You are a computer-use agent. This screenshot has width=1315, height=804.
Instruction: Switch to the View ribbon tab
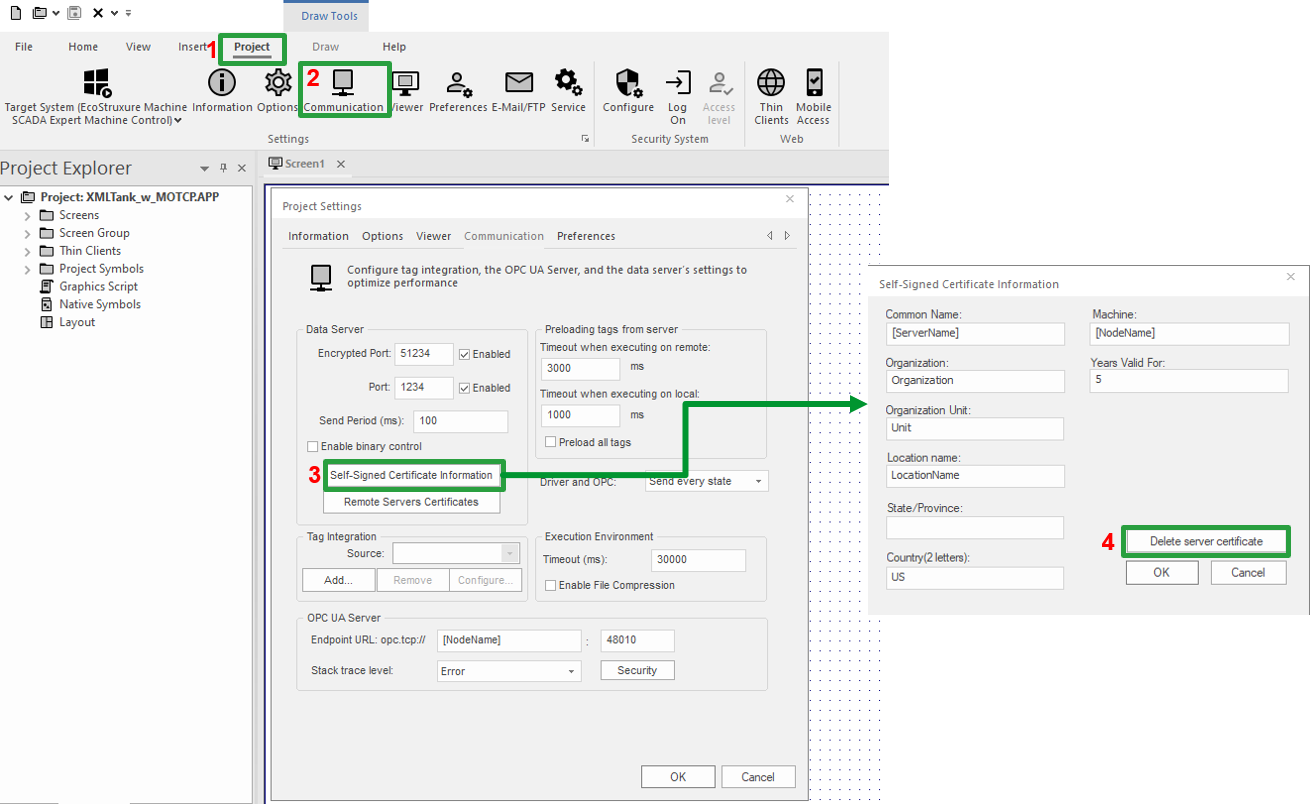138,47
